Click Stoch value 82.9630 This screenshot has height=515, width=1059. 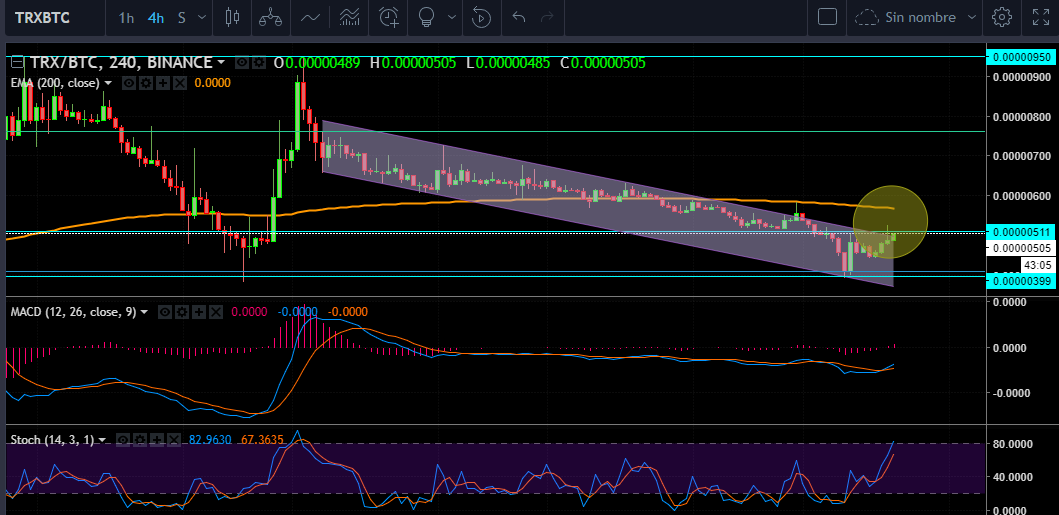pyautogui.click(x=210, y=440)
